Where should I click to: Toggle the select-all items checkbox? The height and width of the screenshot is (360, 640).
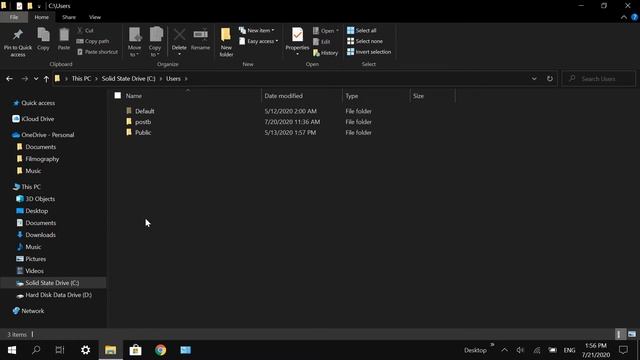(x=118, y=96)
